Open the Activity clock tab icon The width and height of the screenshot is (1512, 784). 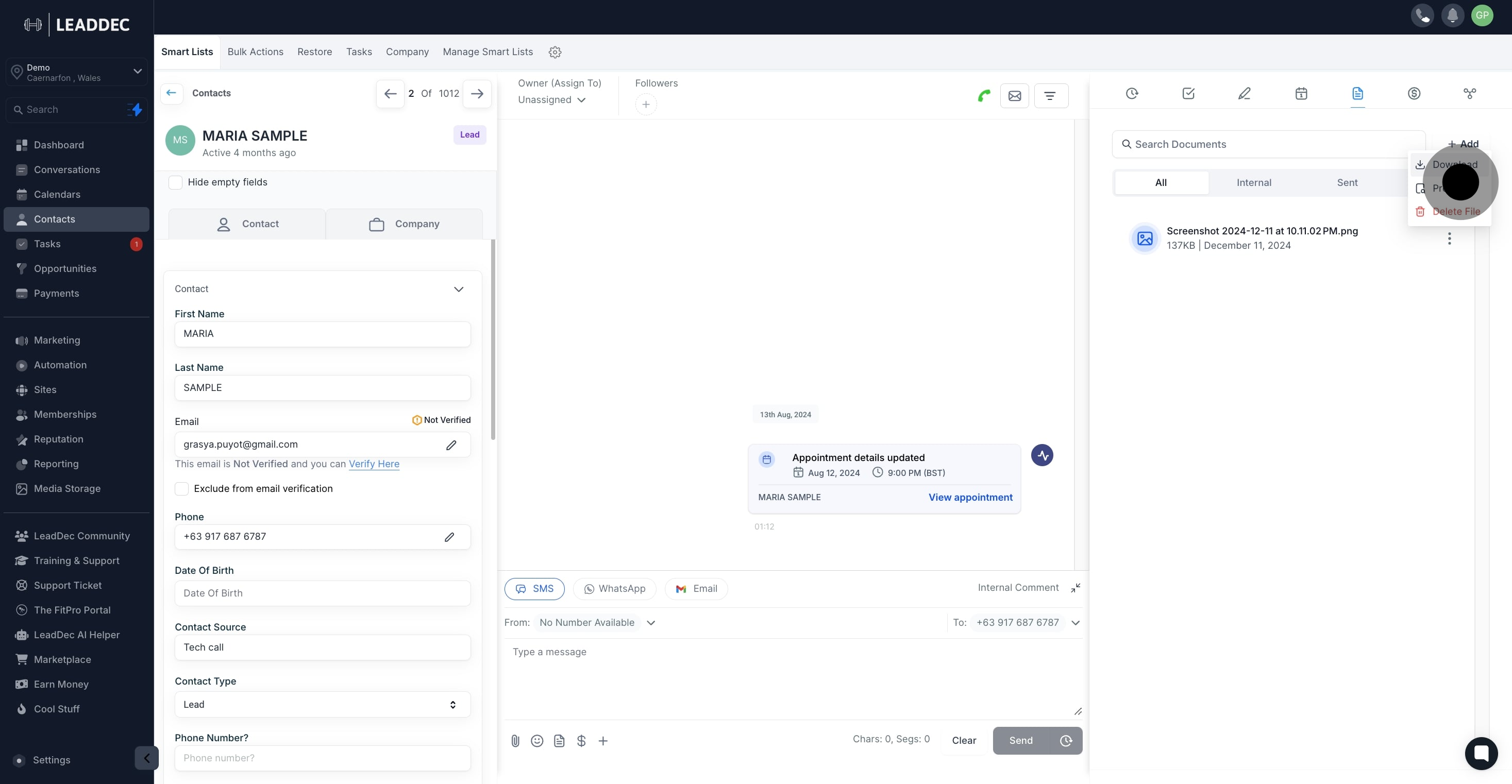[1132, 93]
